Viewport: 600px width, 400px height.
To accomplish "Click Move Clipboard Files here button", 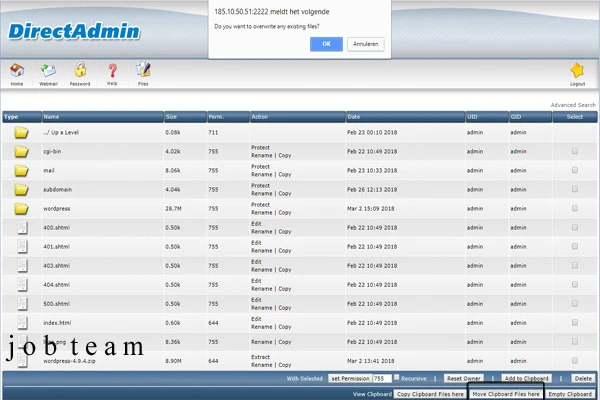I will (506, 394).
